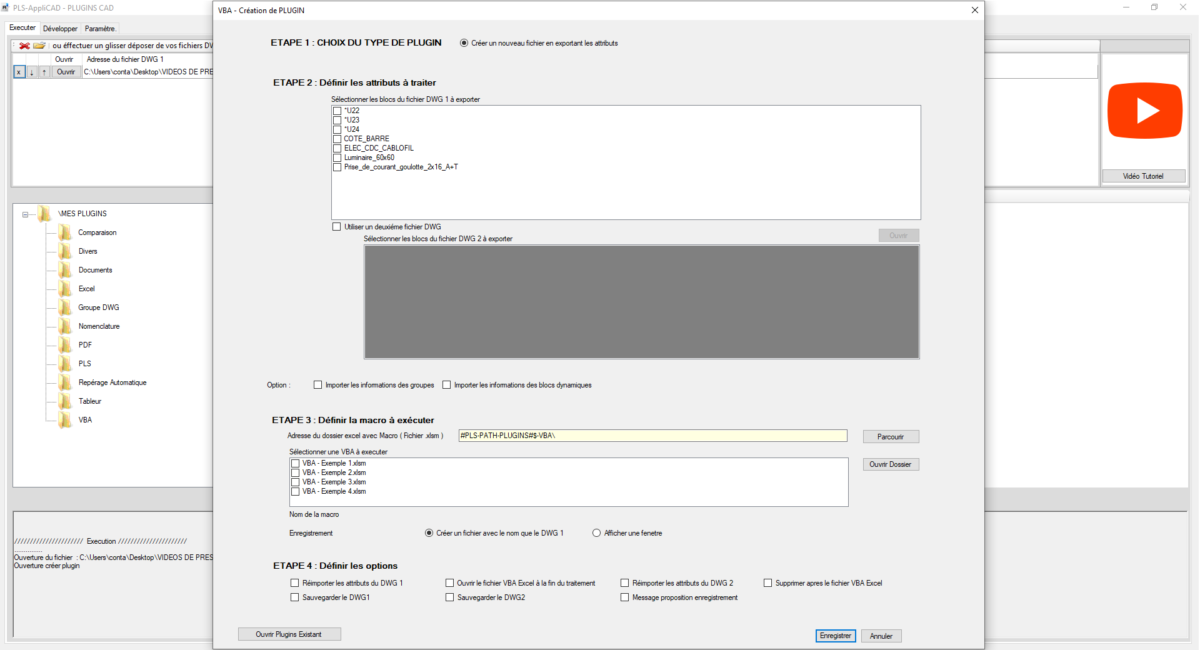
Task: Play the Vidéo Tutoriel via the YouTube icon
Action: click(x=1144, y=110)
